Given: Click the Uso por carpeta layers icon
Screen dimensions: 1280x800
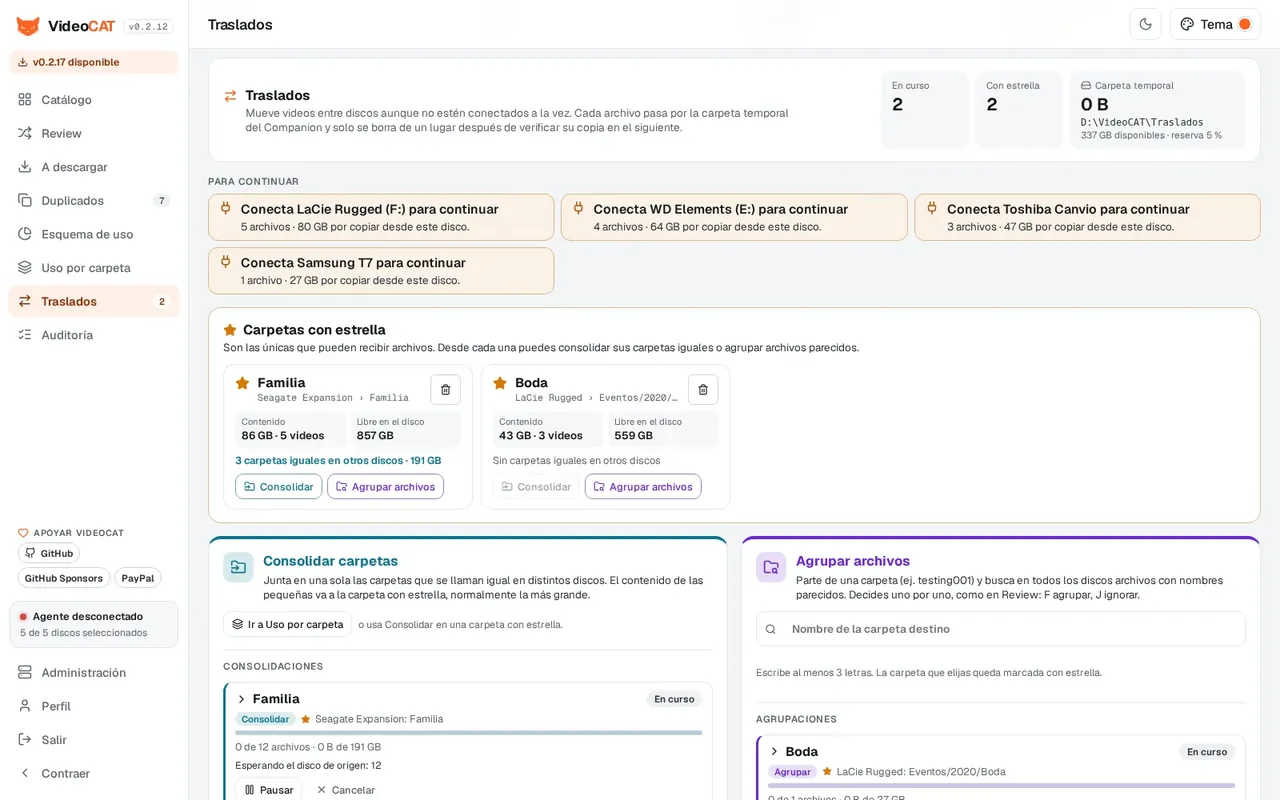Looking at the screenshot, I should pyautogui.click(x=25, y=267).
